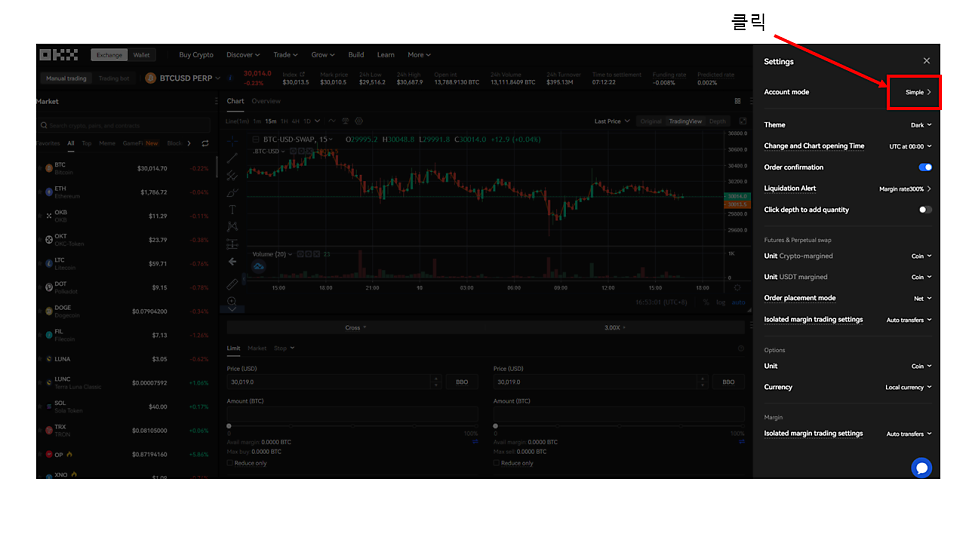Select the text annotation tool
The height and width of the screenshot is (543, 966).
point(232,210)
